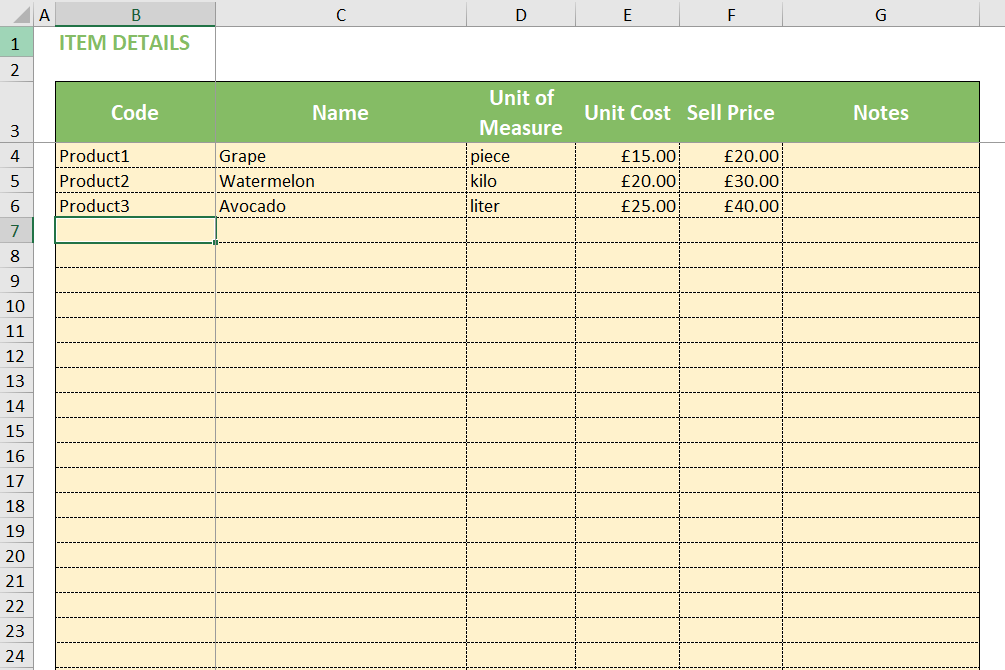This screenshot has height=670, width=1005.
Task: Select the Watermelon cell
Action: [x=341, y=181]
